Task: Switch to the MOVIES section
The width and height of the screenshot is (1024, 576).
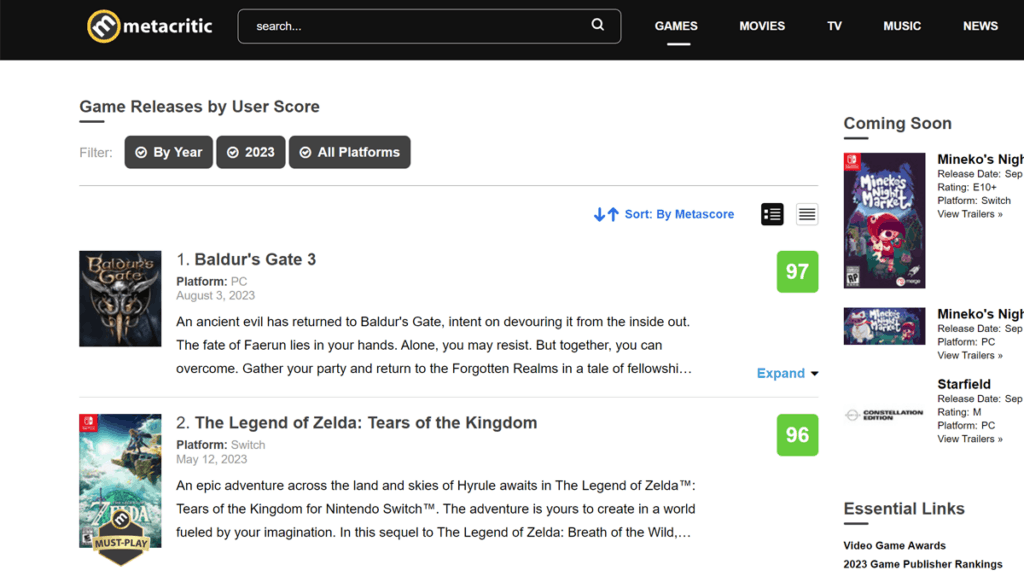Action: [x=762, y=26]
